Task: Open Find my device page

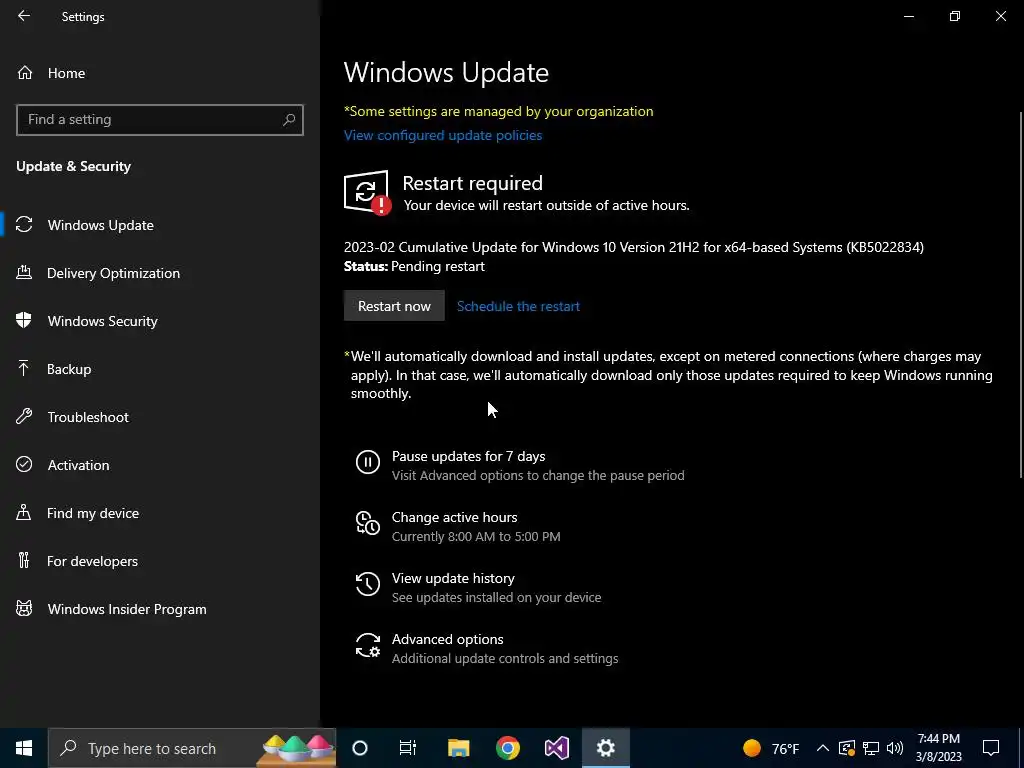Action: (93, 513)
